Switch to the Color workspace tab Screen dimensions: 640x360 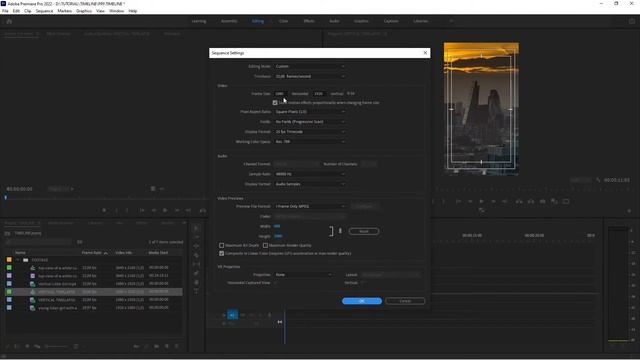[x=283, y=21]
